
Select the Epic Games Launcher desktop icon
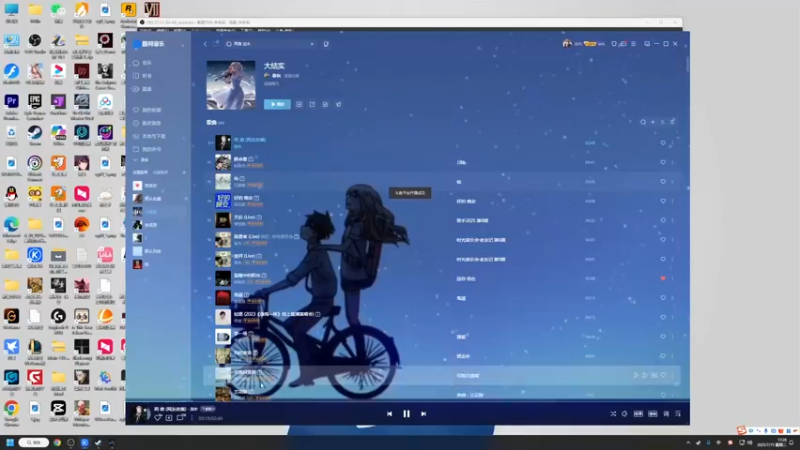coord(35,102)
